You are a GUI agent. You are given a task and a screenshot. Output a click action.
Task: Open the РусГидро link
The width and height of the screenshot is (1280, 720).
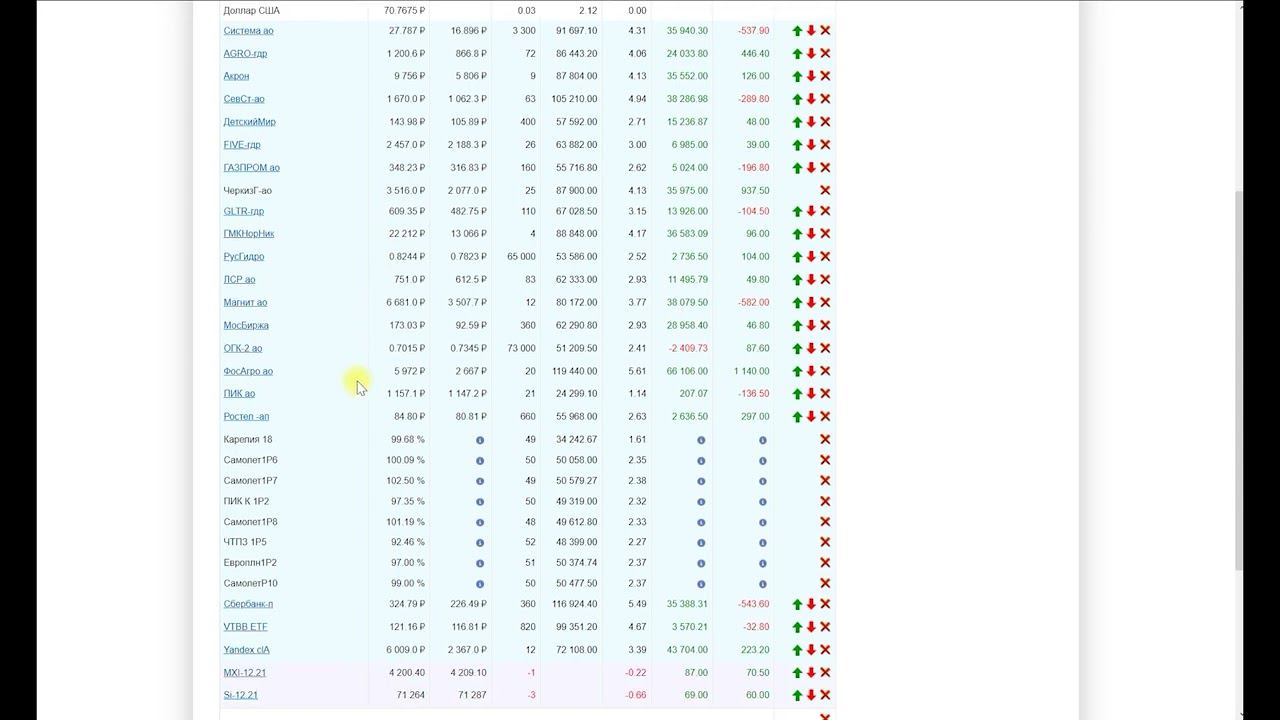pyautogui.click(x=244, y=257)
